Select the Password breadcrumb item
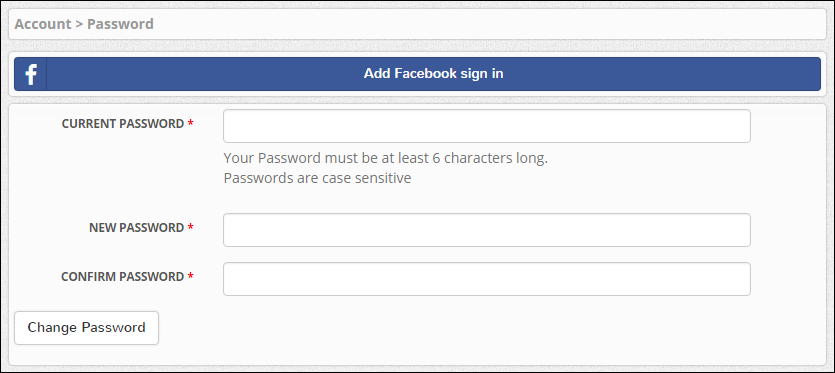The height and width of the screenshot is (373, 835). click(x=120, y=24)
